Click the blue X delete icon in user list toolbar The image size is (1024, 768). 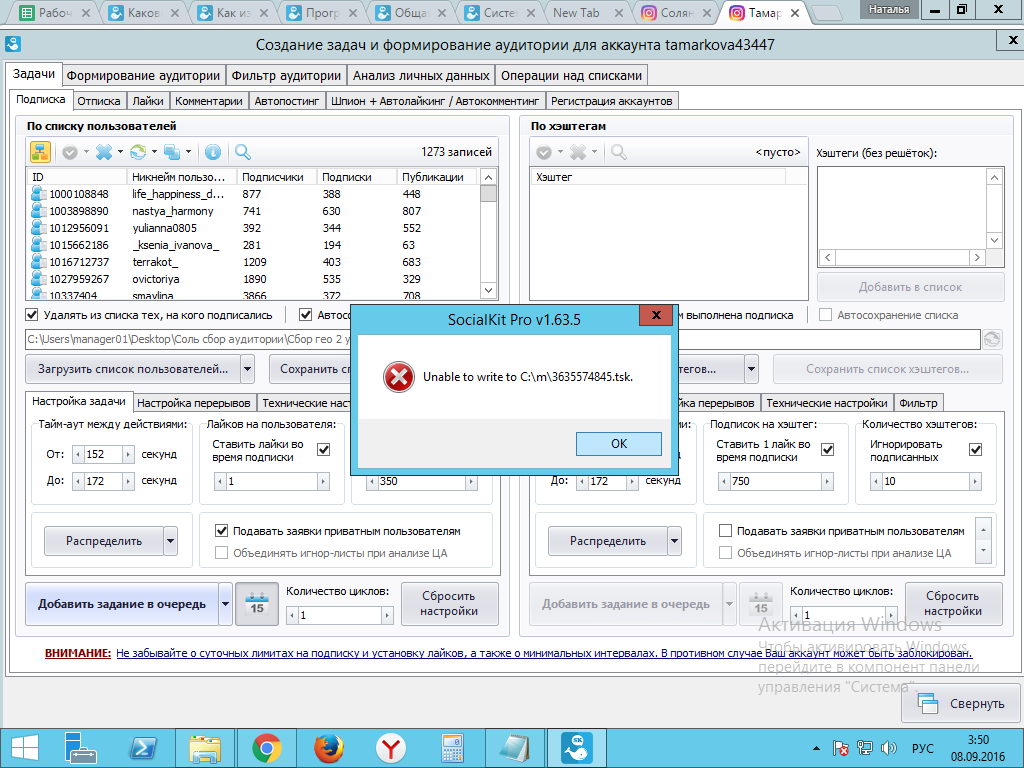click(x=104, y=152)
